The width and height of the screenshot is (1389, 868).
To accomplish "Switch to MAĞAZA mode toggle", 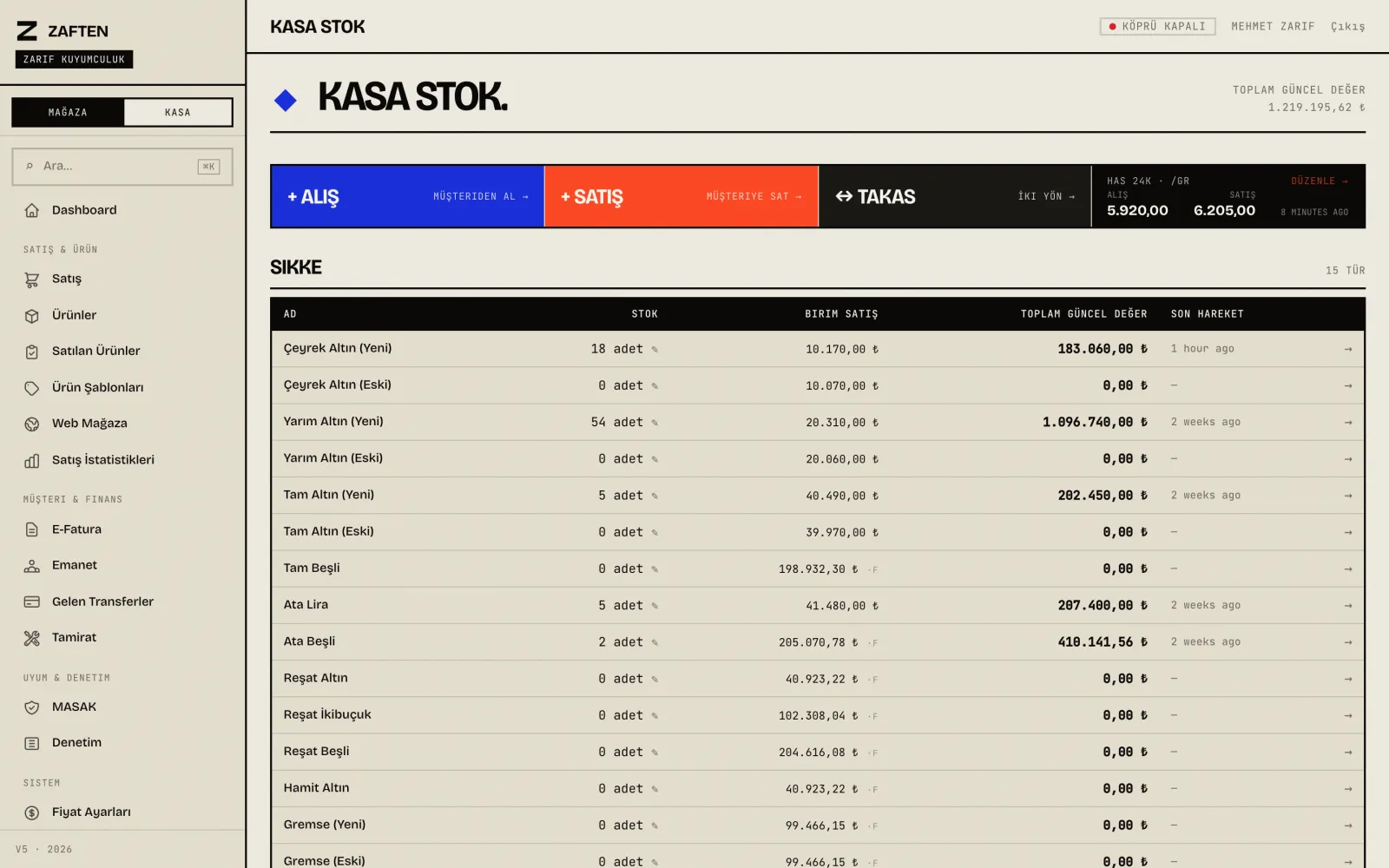I will [x=68, y=112].
